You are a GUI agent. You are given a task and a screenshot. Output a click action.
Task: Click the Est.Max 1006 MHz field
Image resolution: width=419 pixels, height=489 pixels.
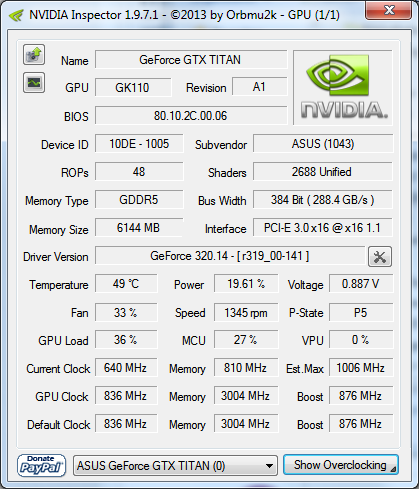pos(361,368)
